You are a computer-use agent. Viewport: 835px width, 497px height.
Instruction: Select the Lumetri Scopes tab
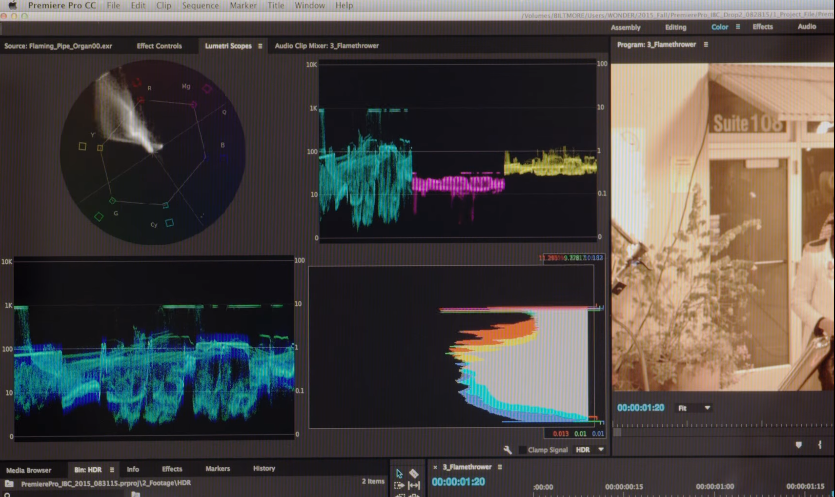(x=228, y=46)
